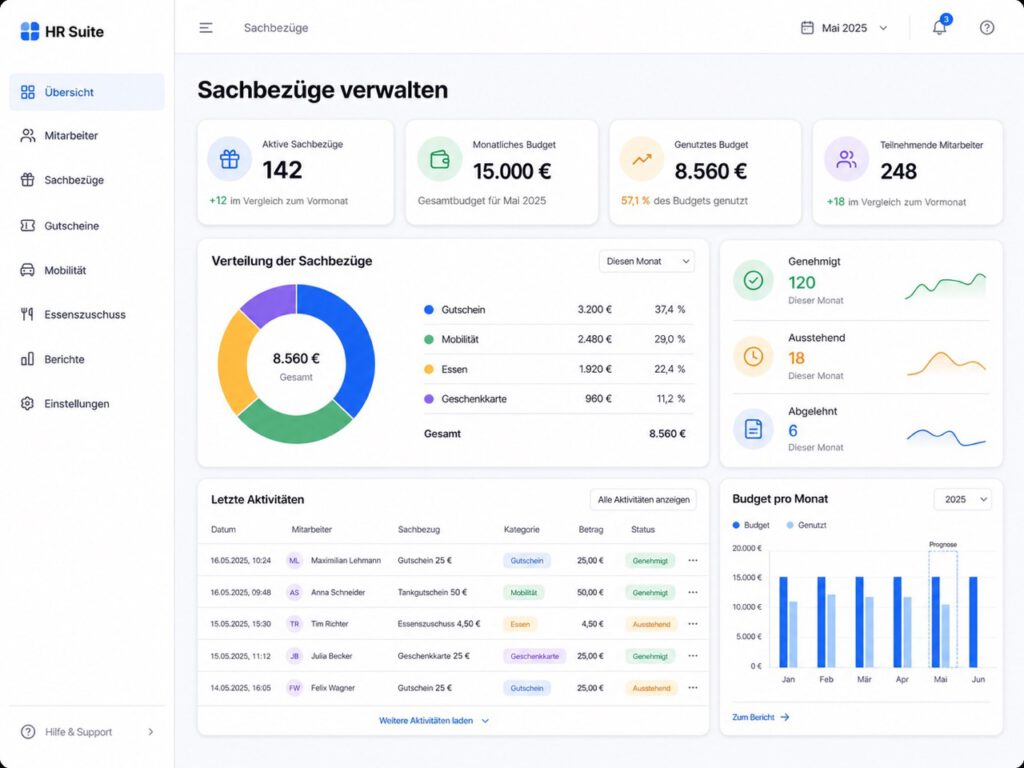Click the help icon next to Hilfe & Support

coord(28,731)
